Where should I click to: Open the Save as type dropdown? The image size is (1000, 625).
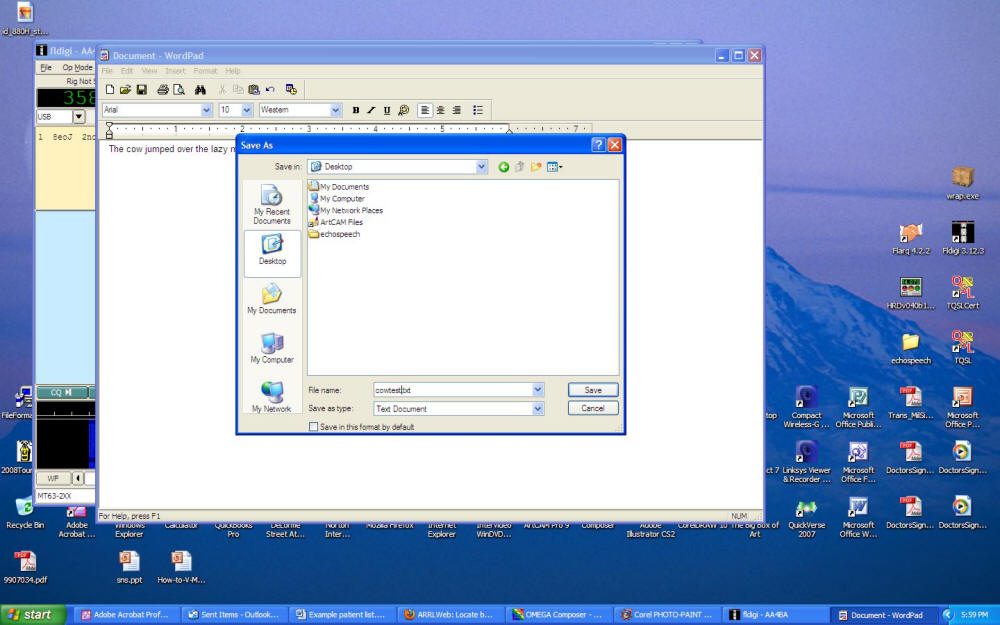pos(538,409)
